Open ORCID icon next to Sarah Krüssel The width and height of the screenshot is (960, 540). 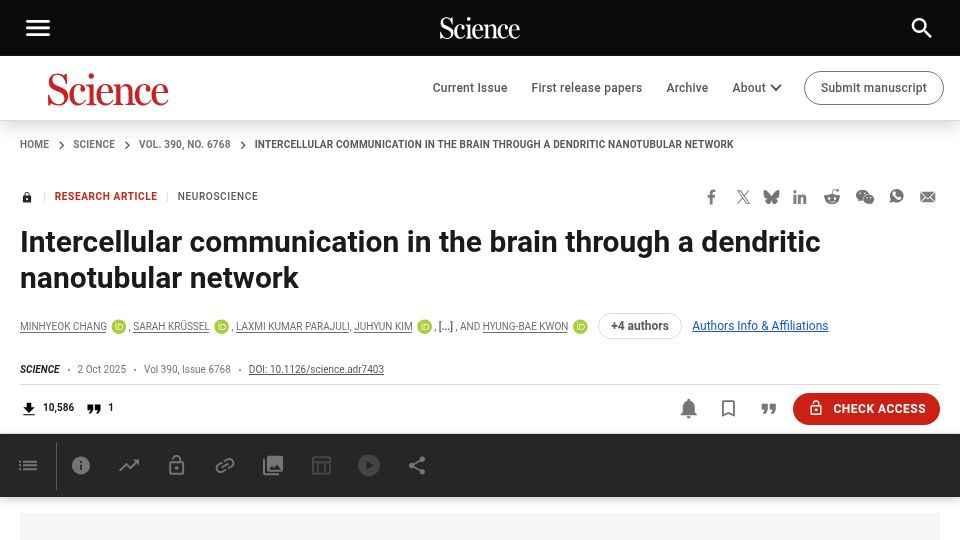(222, 327)
